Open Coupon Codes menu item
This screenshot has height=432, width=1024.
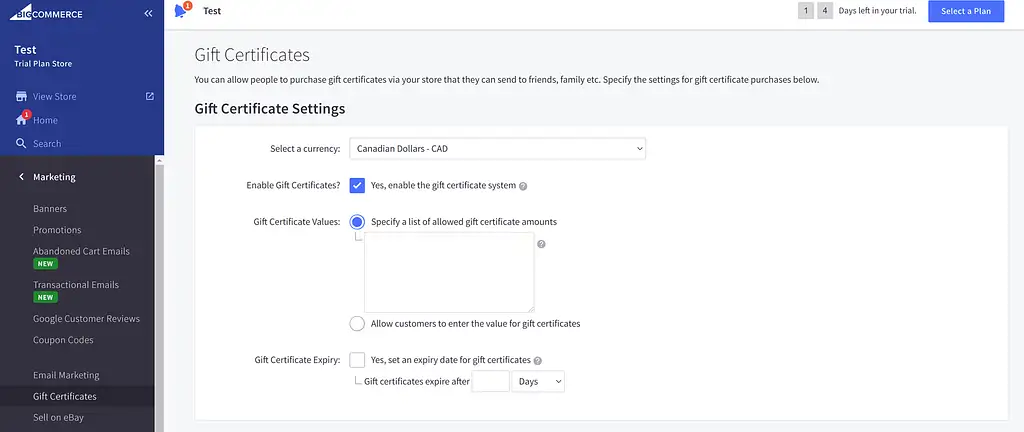63,340
